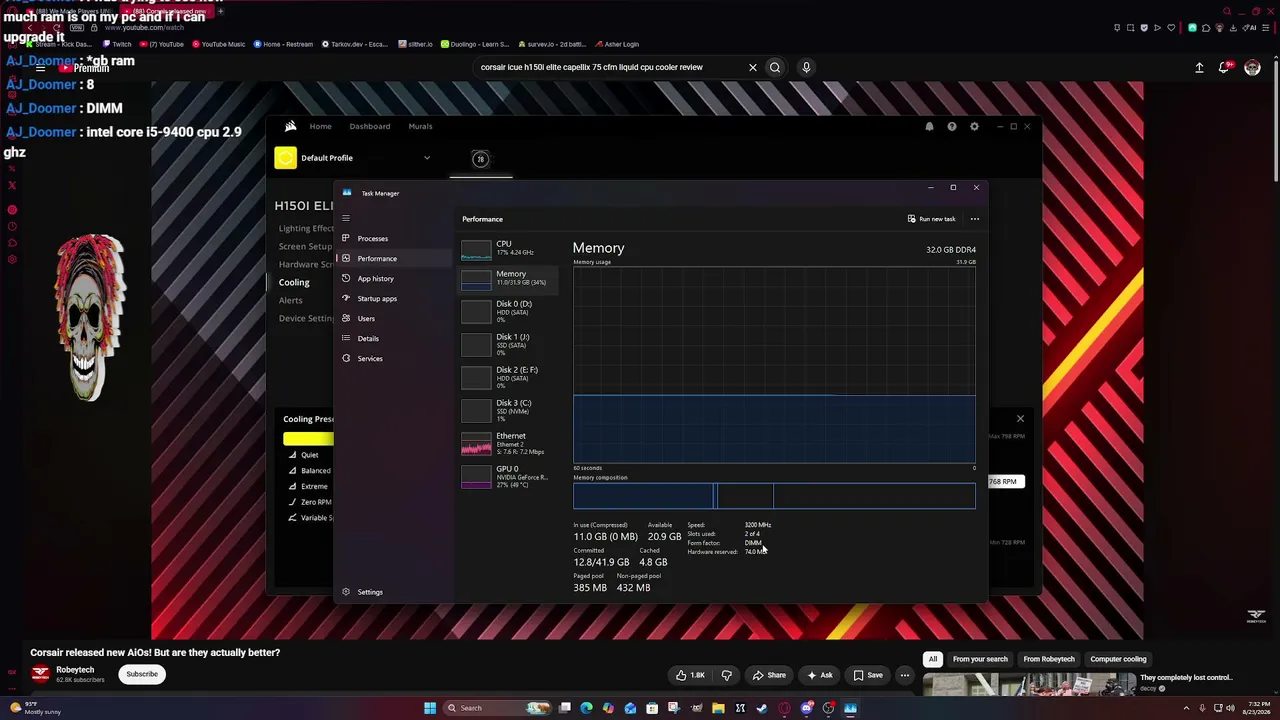Select the All filter chip
Screen dimensions: 1280x720
[x=933, y=659]
